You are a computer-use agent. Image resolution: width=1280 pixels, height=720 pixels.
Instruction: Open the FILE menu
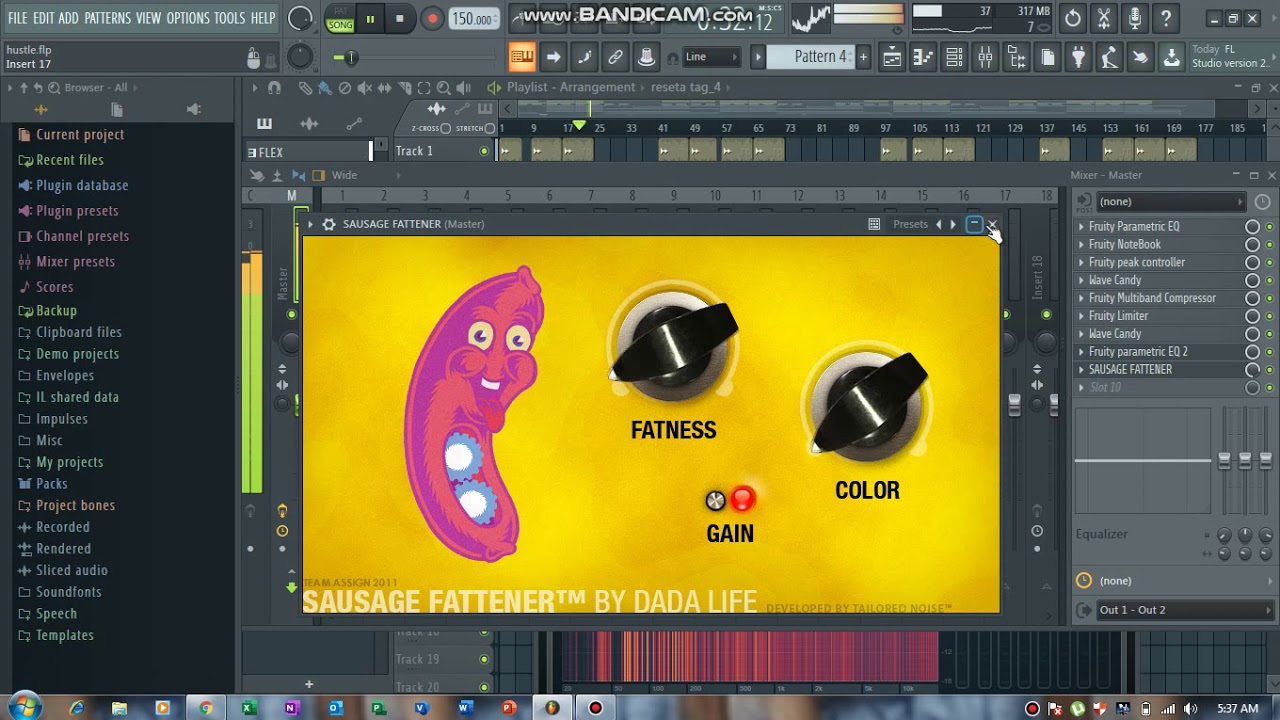pyautogui.click(x=18, y=18)
